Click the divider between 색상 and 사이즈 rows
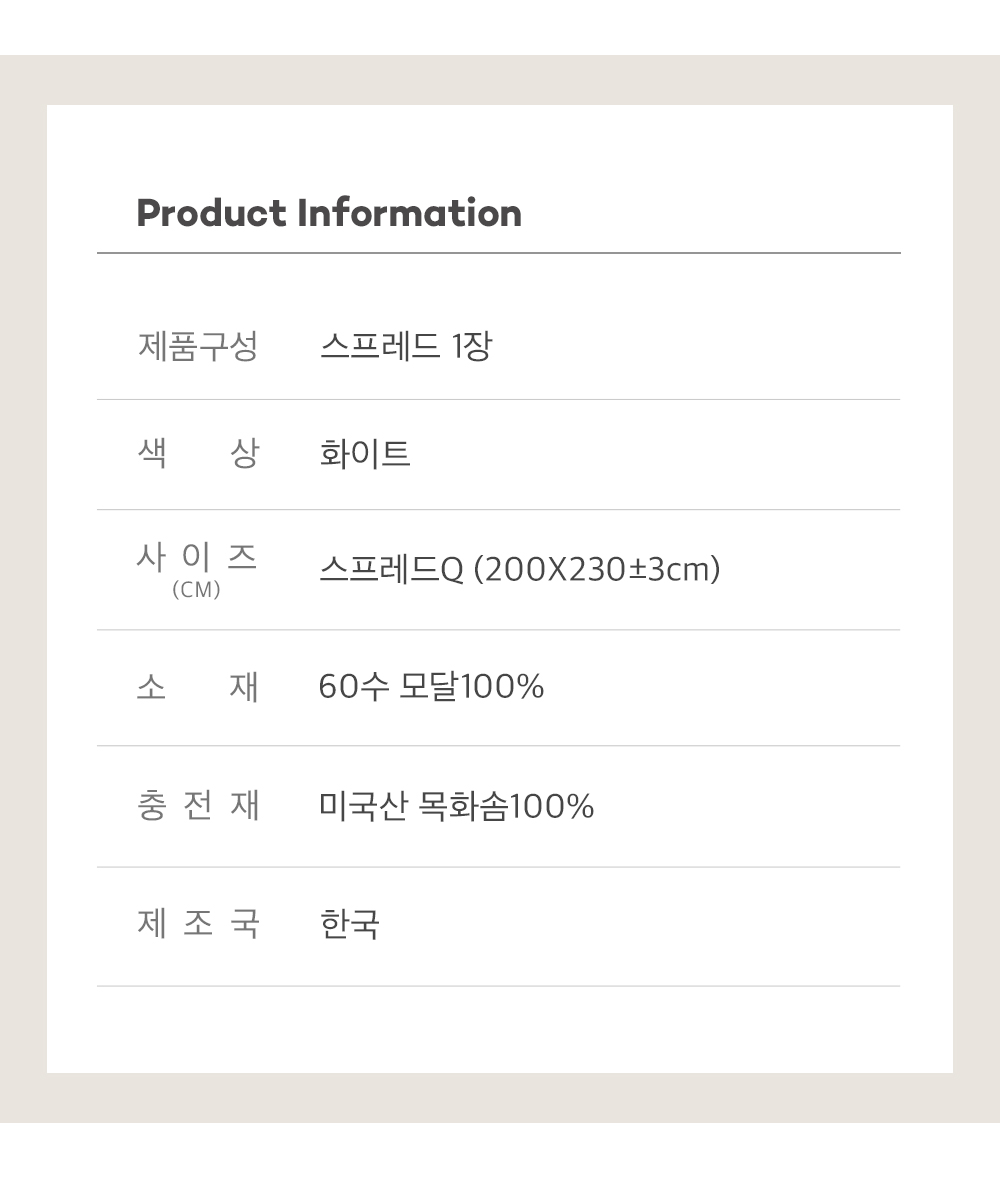 point(498,510)
